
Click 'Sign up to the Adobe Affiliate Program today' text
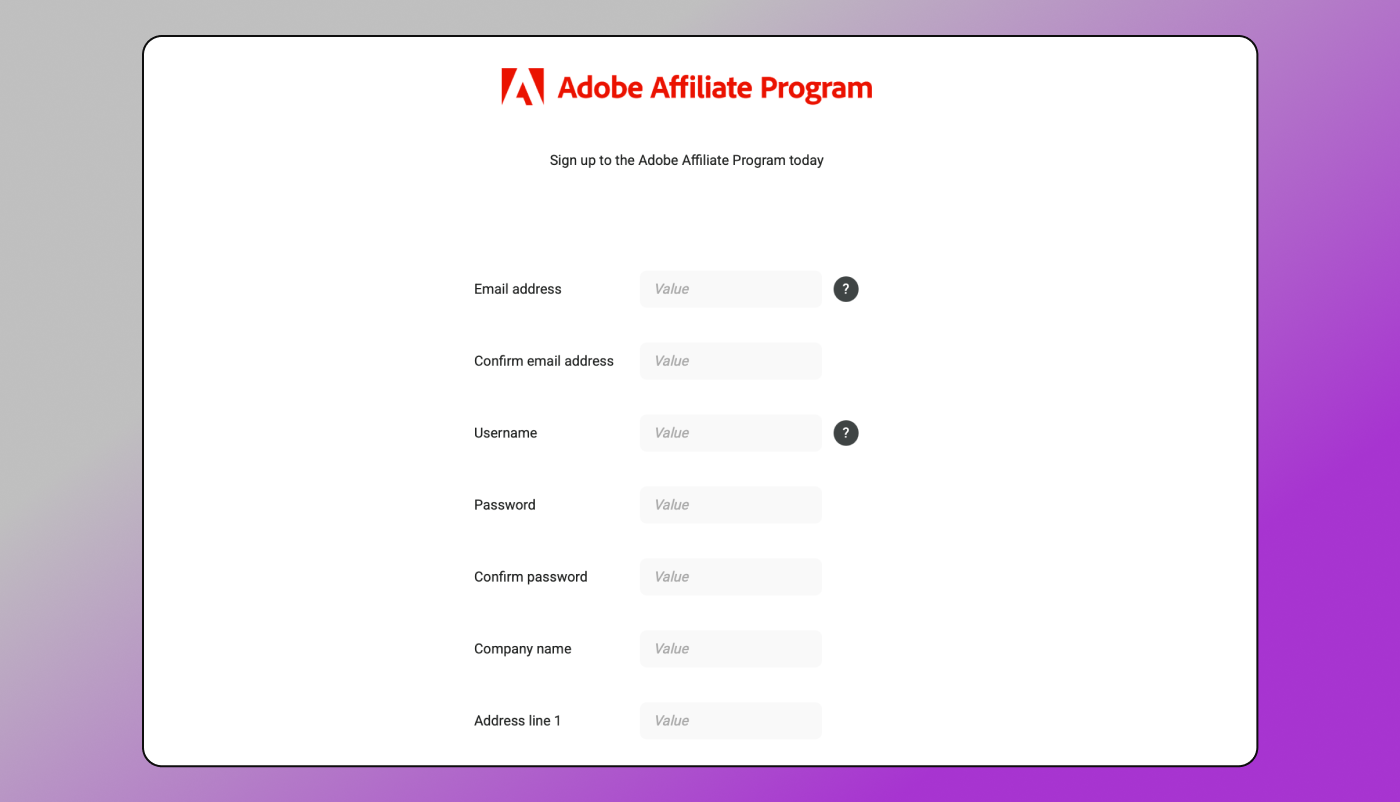[687, 160]
